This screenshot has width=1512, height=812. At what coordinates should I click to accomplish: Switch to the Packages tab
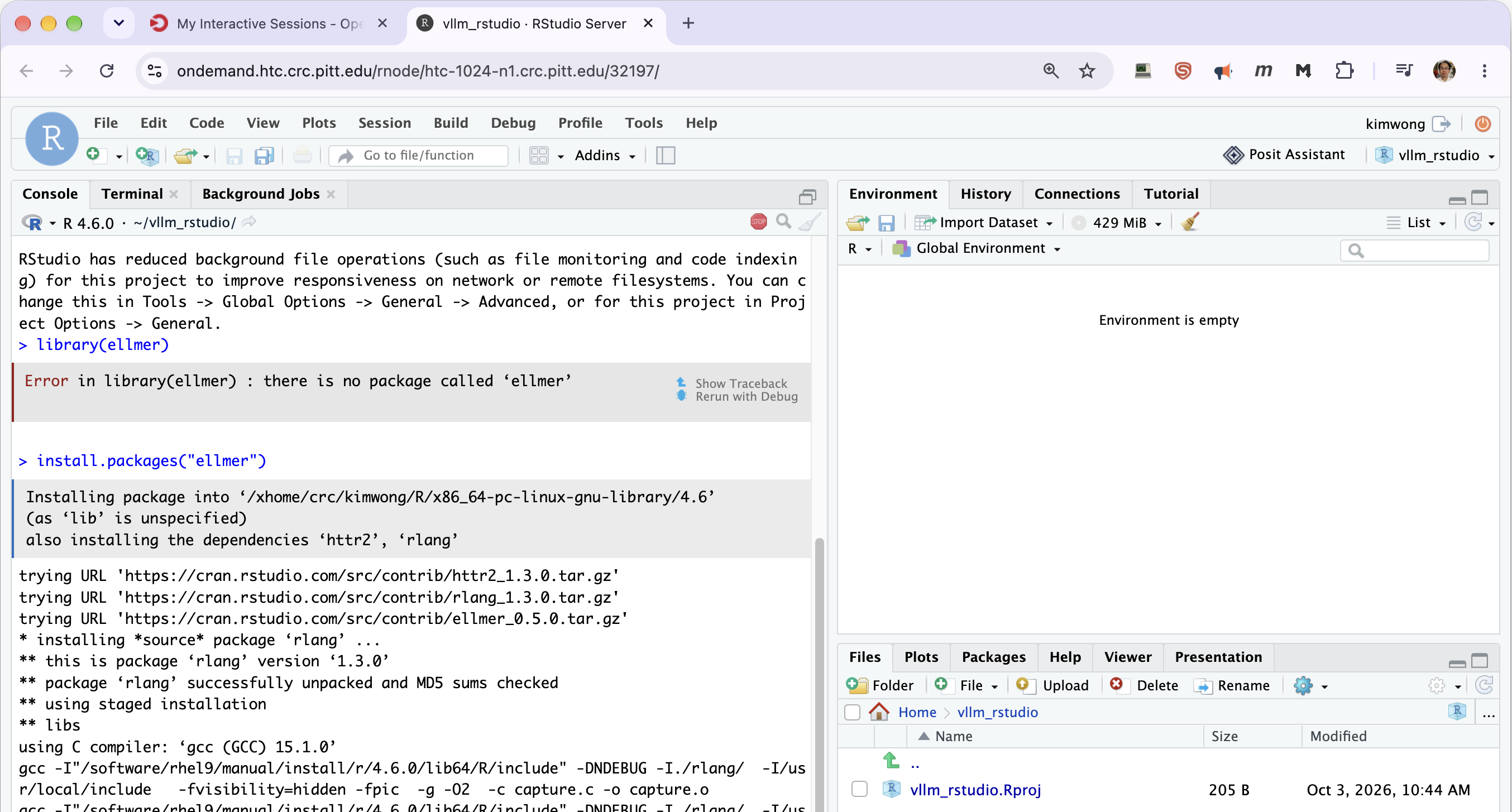tap(994, 656)
